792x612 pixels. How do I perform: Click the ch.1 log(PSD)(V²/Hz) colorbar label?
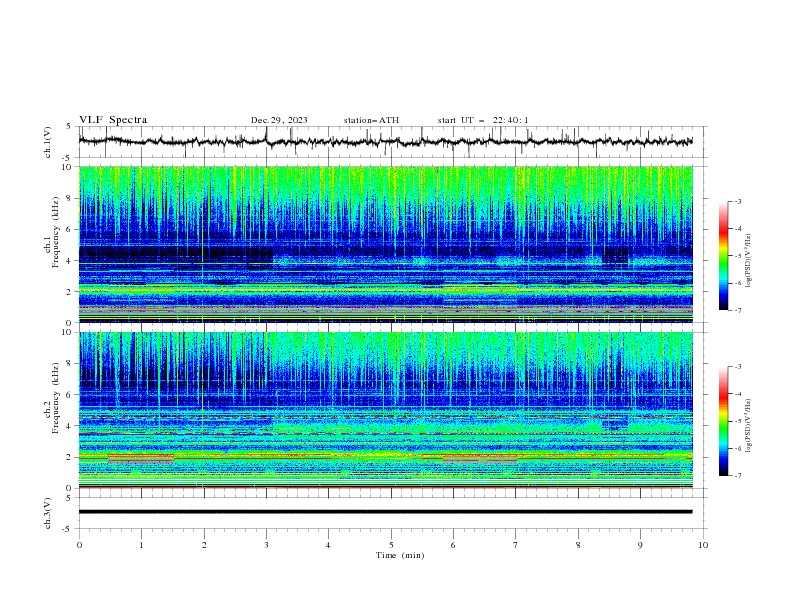pyautogui.click(x=748, y=261)
